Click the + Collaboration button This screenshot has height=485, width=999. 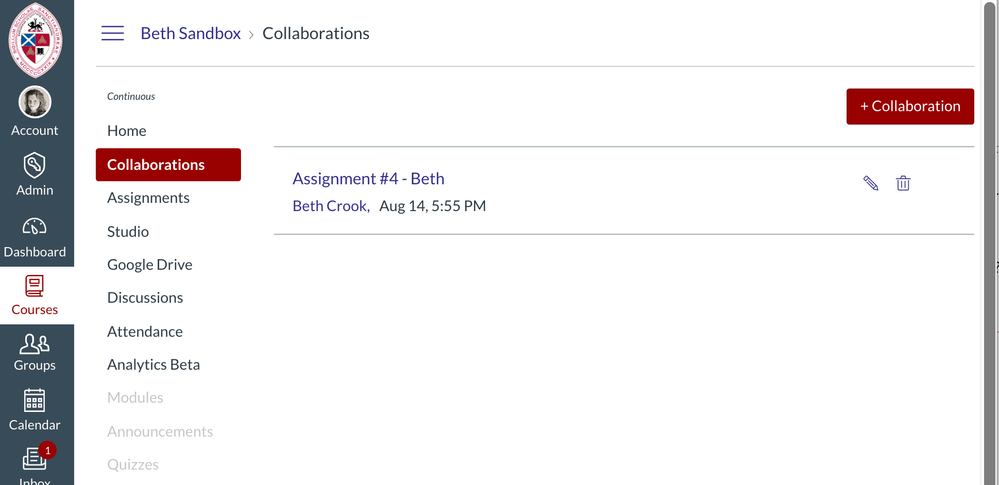tap(910, 106)
